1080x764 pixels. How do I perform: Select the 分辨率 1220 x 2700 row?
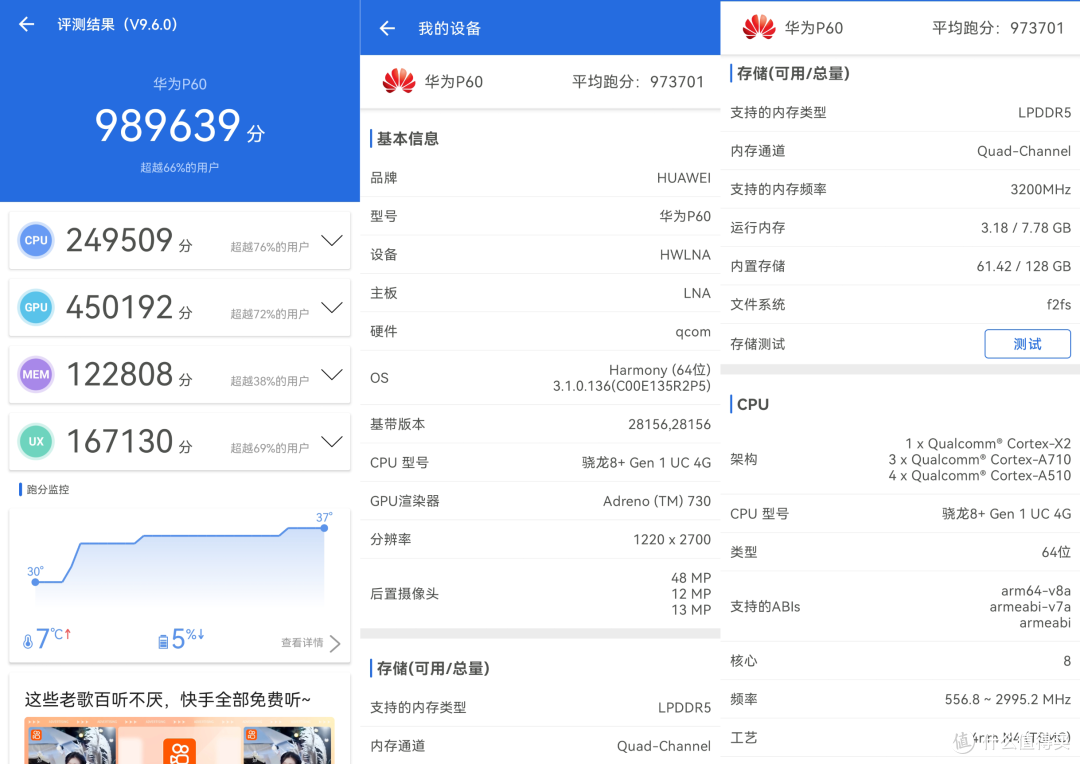click(x=540, y=539)
